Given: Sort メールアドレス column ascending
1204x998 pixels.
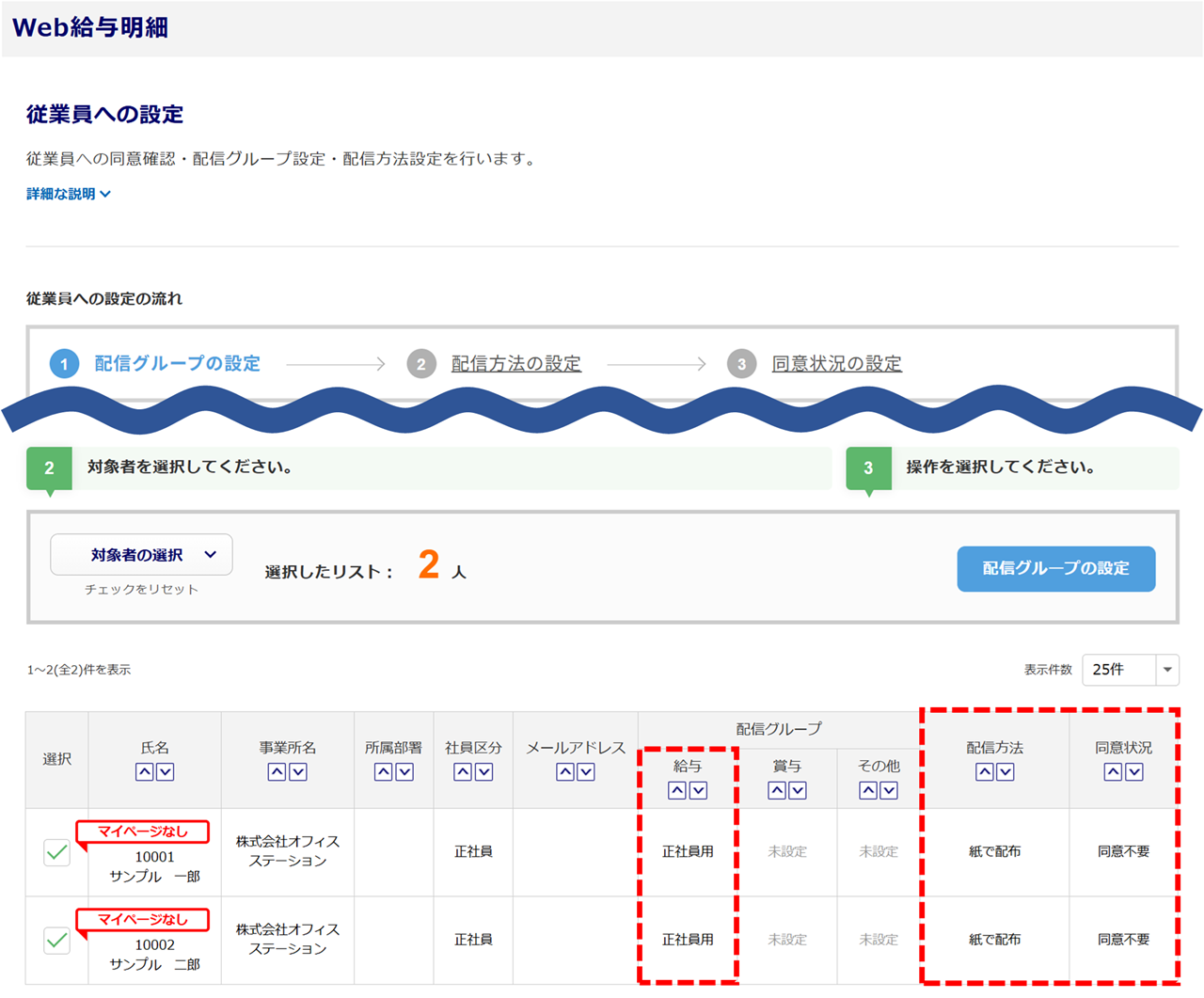Looking at the screenshot, I should pyautogui.click(x=564, y=772).
